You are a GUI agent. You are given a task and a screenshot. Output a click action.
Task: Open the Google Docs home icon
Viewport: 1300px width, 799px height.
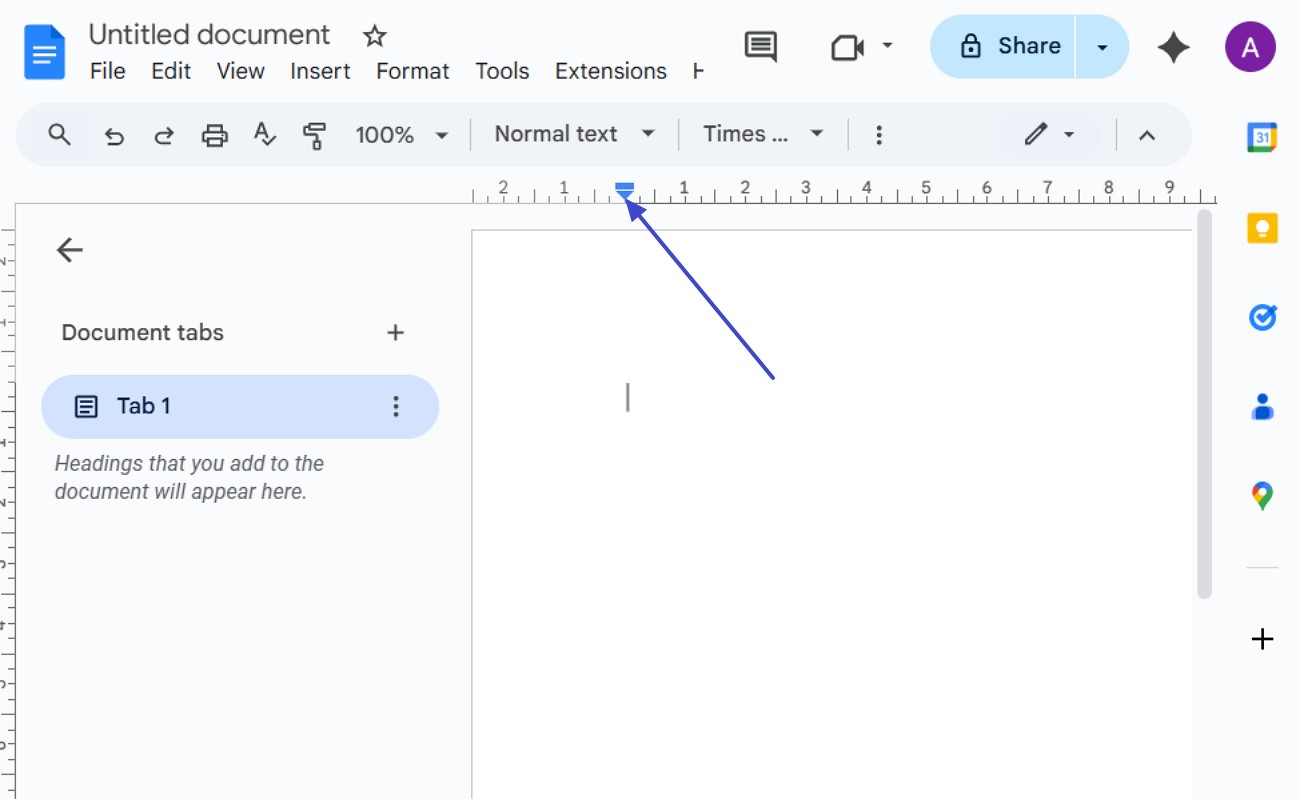click(x=45, y=52)
